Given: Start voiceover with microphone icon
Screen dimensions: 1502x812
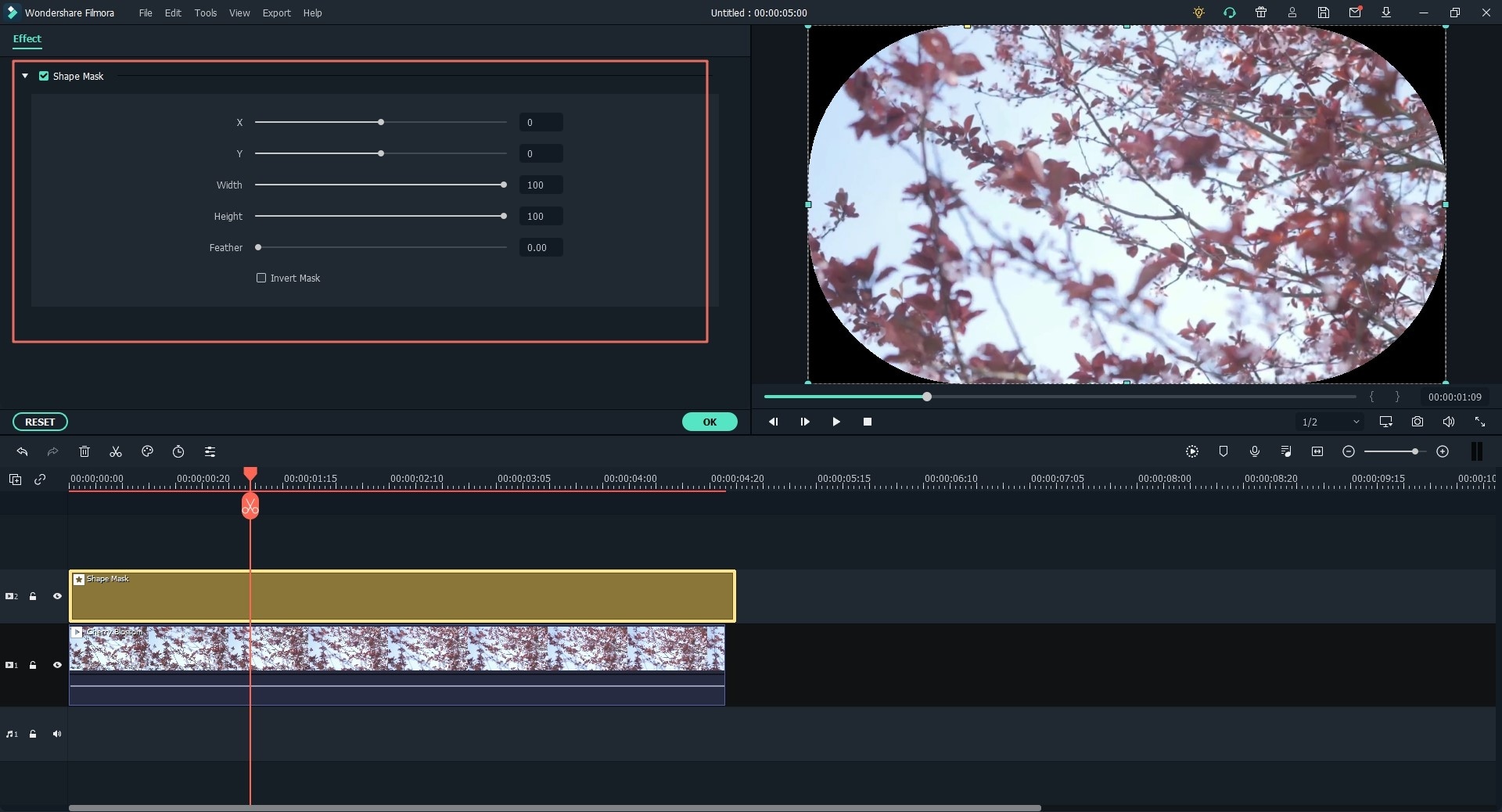Looking at the screenshot, I should [x=1255, y=451].
